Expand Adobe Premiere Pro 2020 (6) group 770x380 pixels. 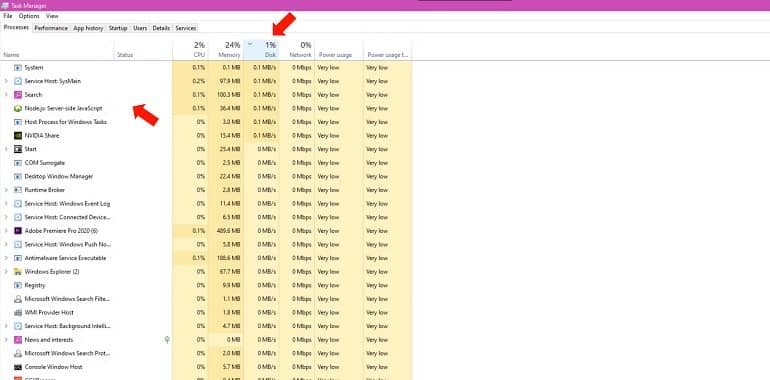(6, 231)
